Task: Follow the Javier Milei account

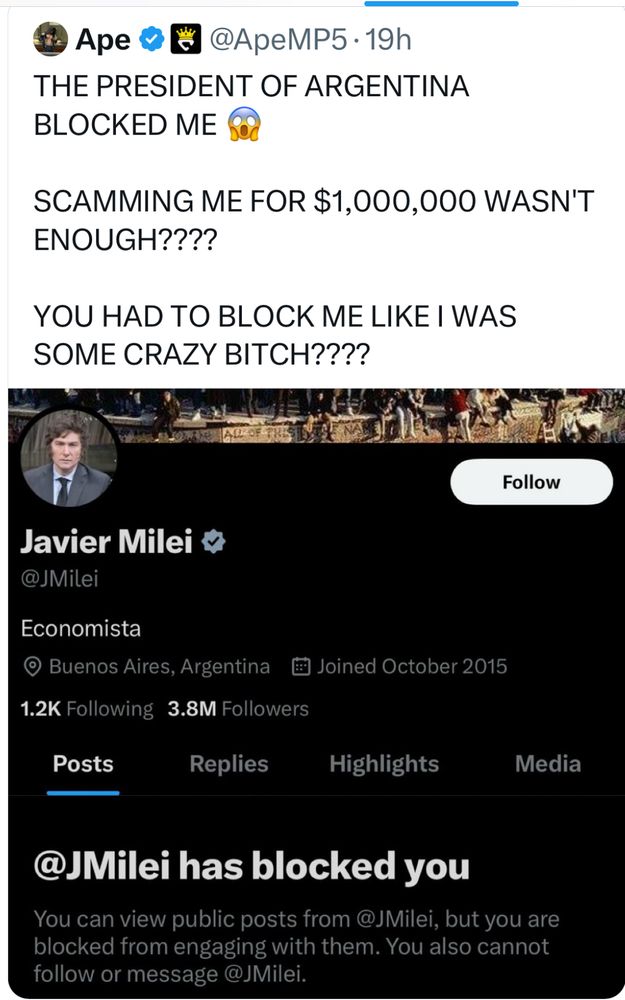Action: coord(531,482)
